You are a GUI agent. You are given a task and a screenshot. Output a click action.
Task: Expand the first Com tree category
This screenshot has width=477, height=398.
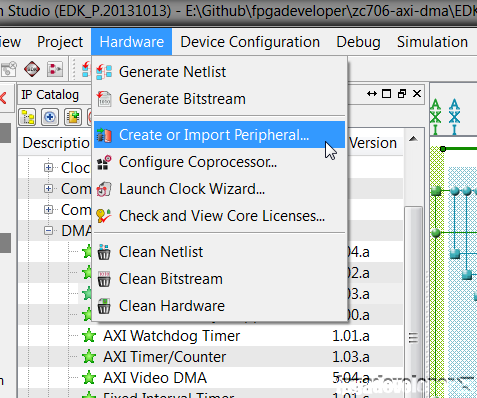point(48,189)
